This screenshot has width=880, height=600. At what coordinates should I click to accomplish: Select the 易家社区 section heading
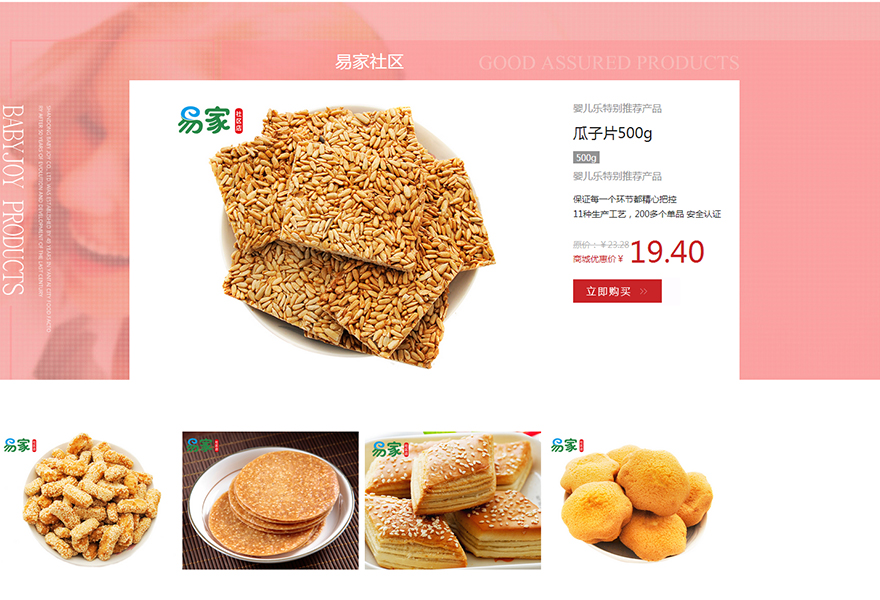pyautogui.click(x=369, y=62)
